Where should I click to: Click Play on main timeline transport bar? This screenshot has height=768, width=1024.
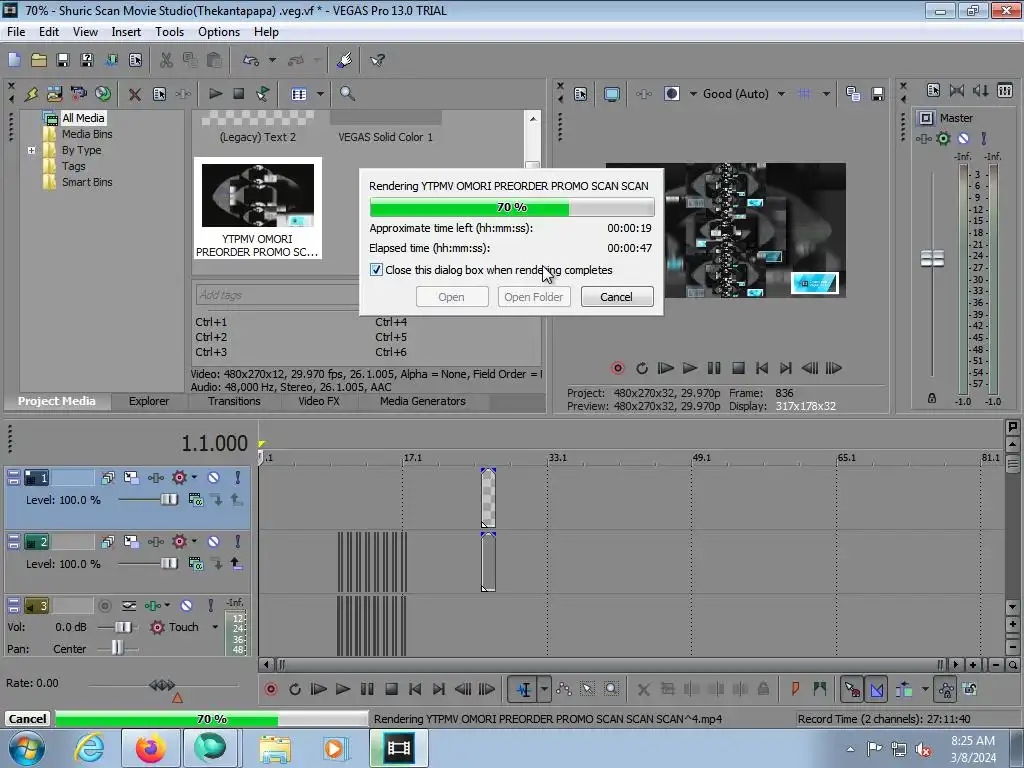pyautogui.click(x=342, y=689)
